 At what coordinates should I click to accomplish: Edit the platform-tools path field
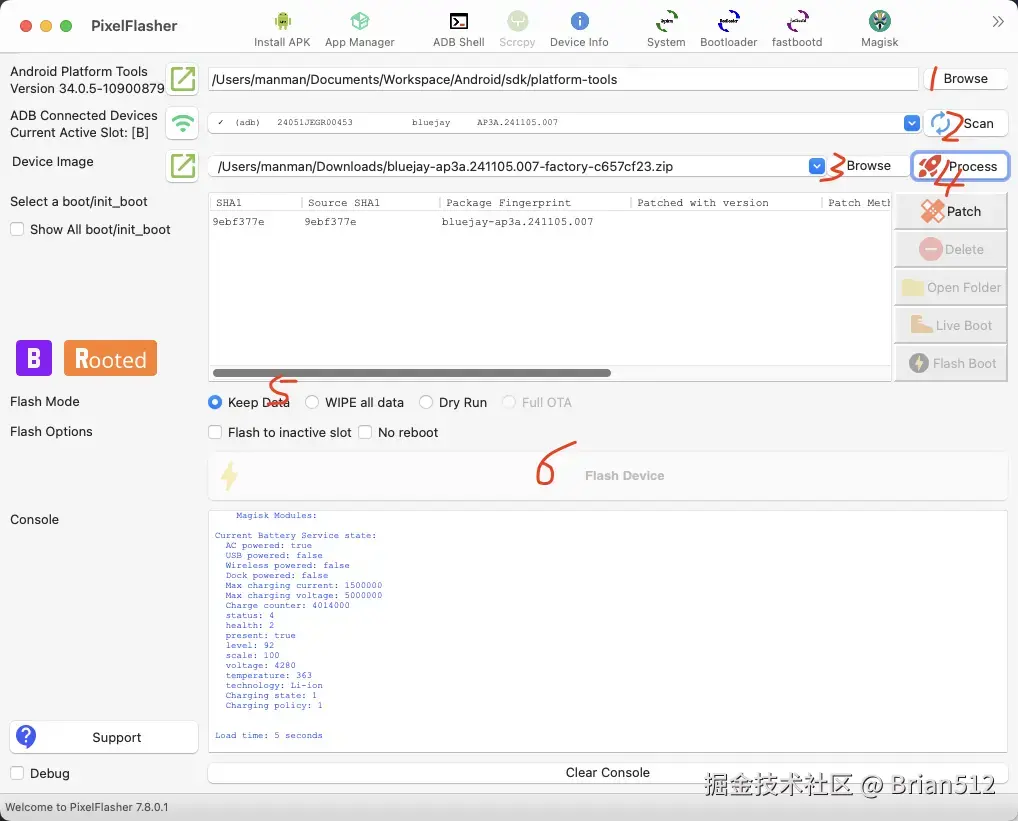[x=562, y=80]
